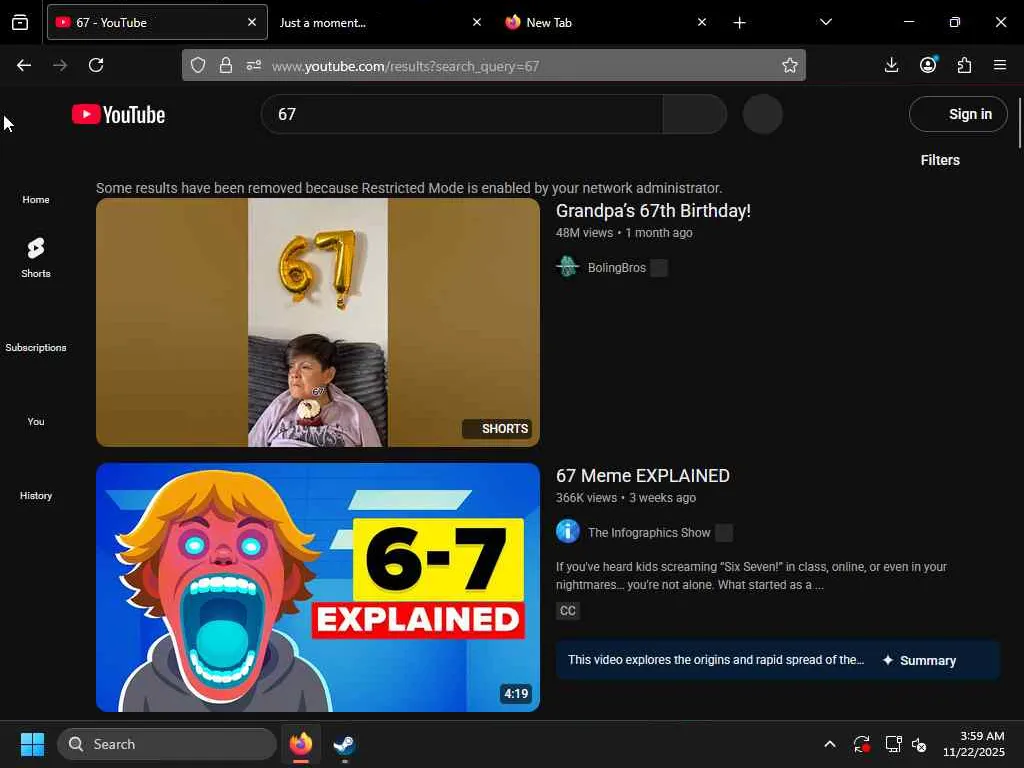Screen dimensions: 1024x768
Task: Click the BolingBros channel avatar
Action: pos(568,266)
